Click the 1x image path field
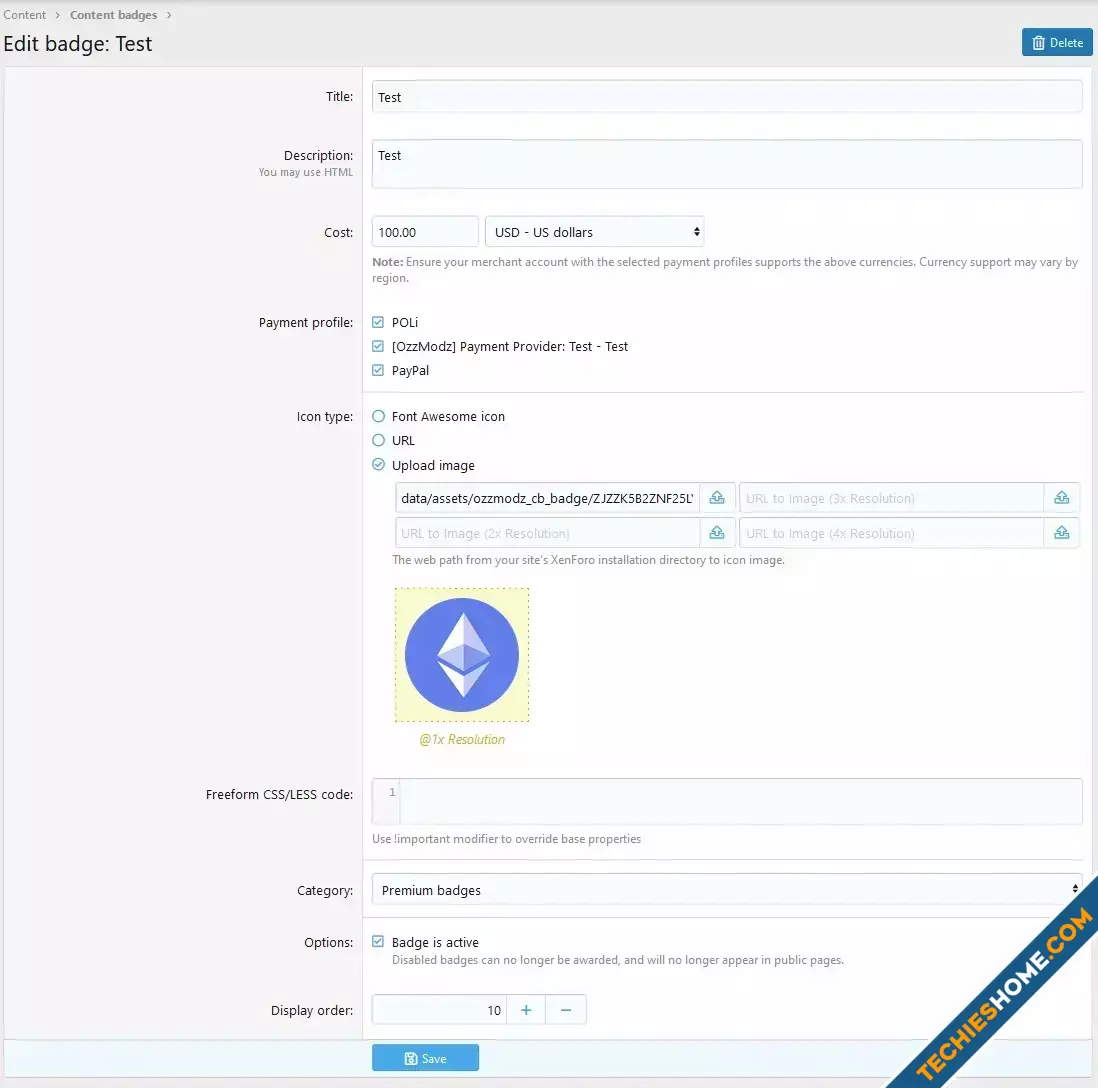The image size is (1098, 1088). tap(548, 498)
